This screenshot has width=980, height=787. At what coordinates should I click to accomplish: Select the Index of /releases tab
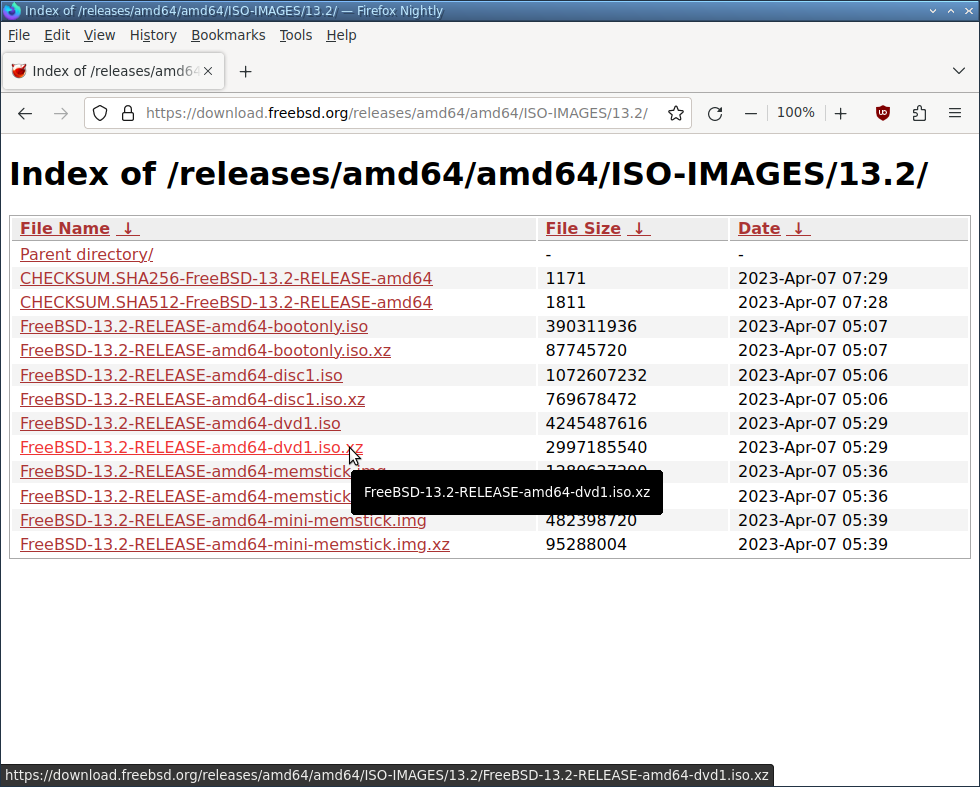click(114, 71)
